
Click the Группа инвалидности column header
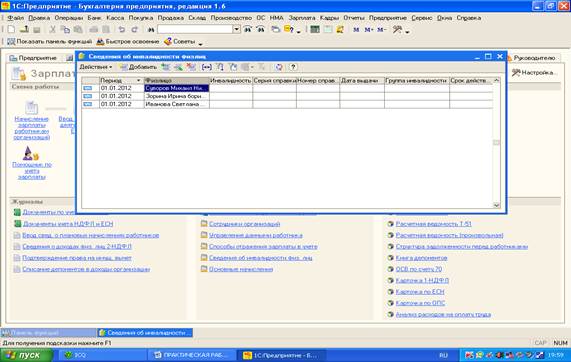tap(417, 80)
